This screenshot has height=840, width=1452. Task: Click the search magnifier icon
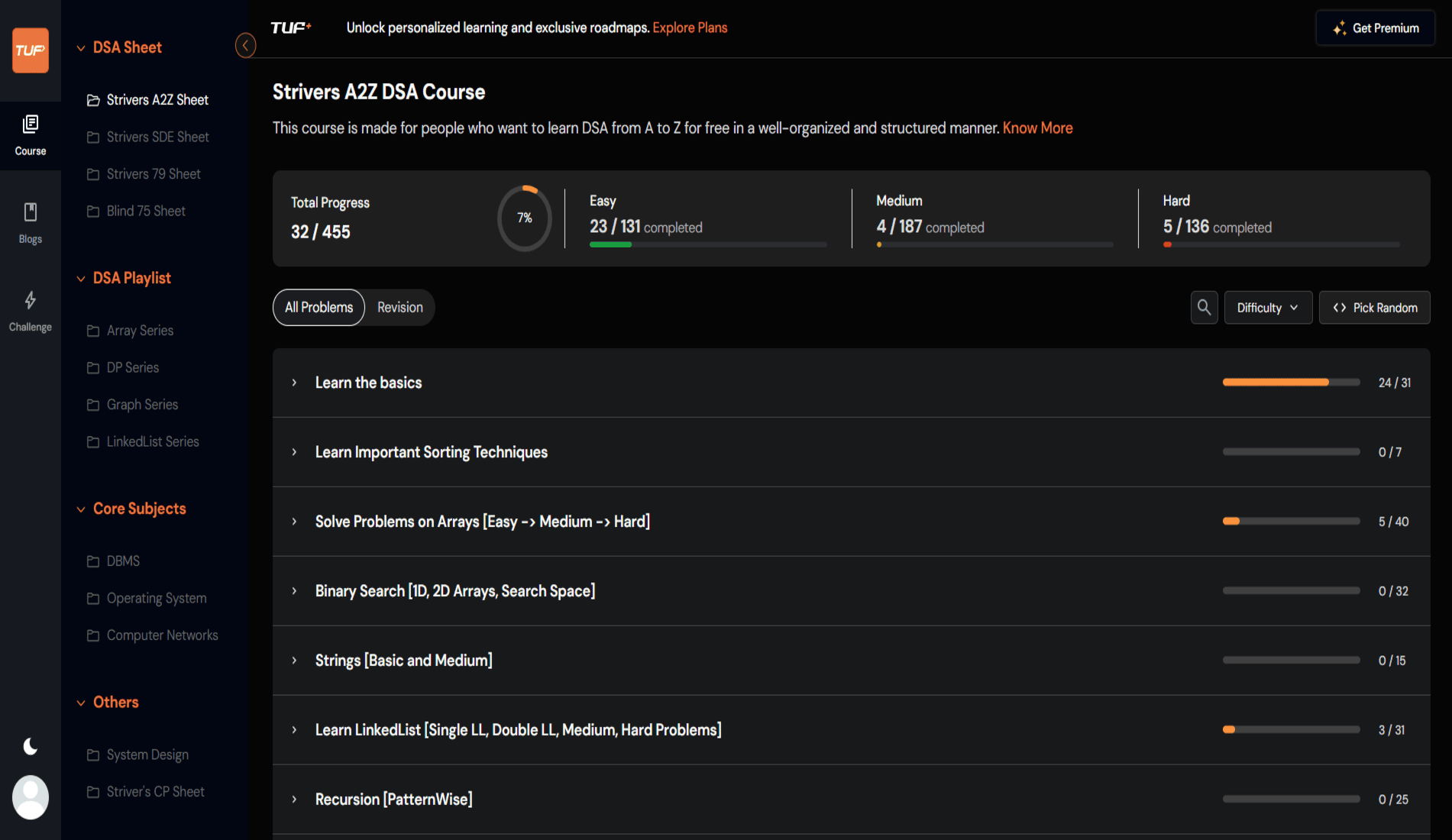(x=1204, y=307)
